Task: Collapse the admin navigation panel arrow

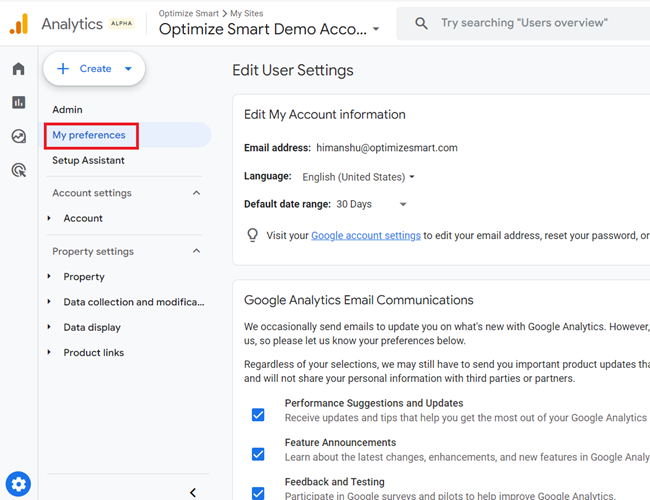Action: click(193, 492)
